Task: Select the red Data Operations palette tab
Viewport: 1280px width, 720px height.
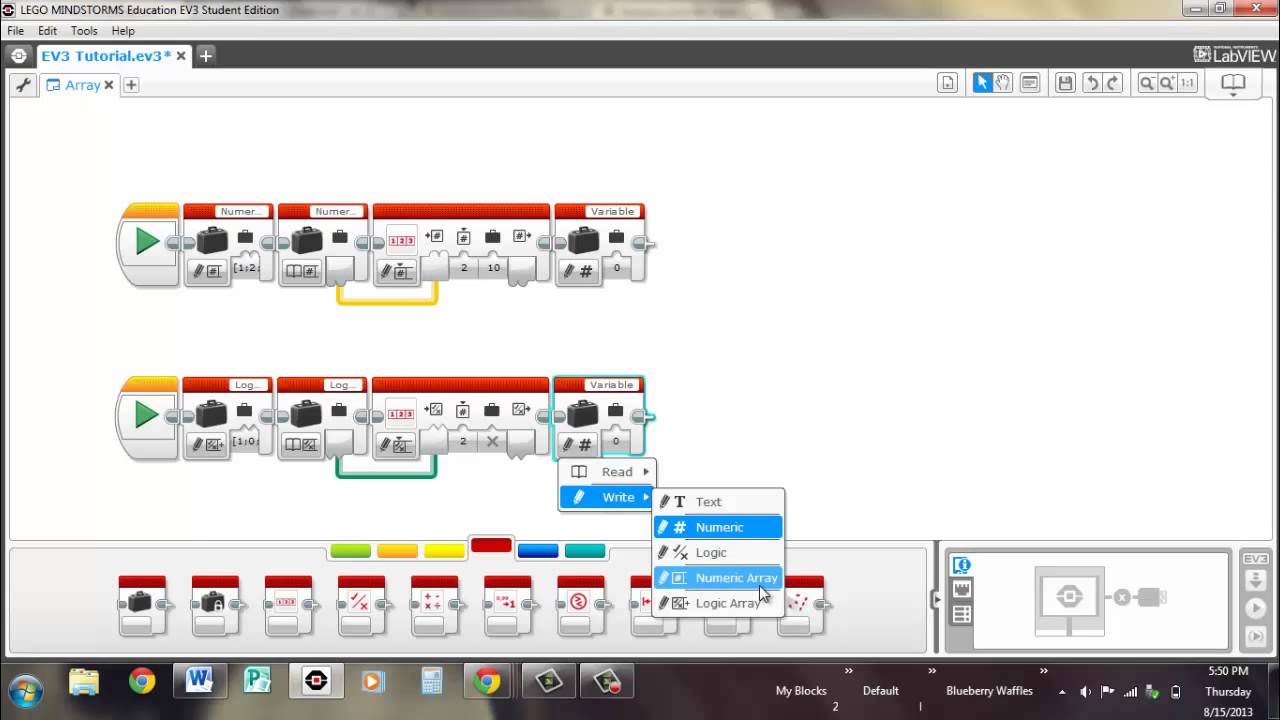Action: pos(491,546)
